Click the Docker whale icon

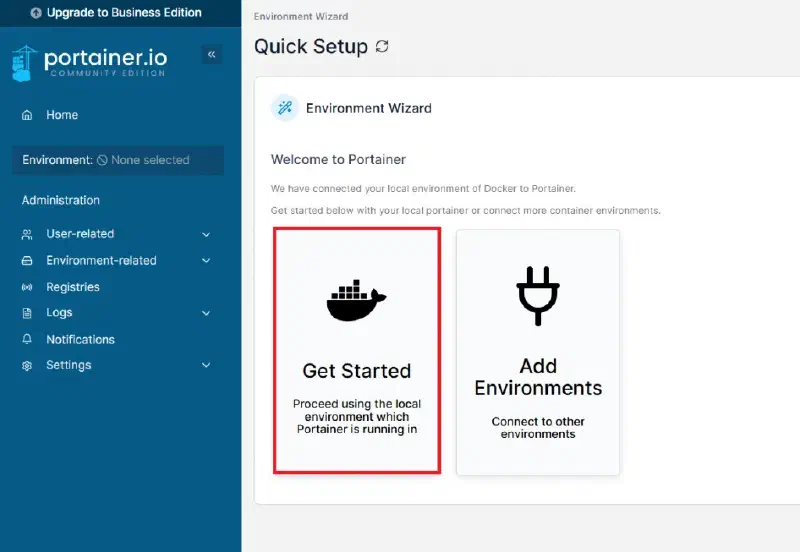[x=356, y=300]
